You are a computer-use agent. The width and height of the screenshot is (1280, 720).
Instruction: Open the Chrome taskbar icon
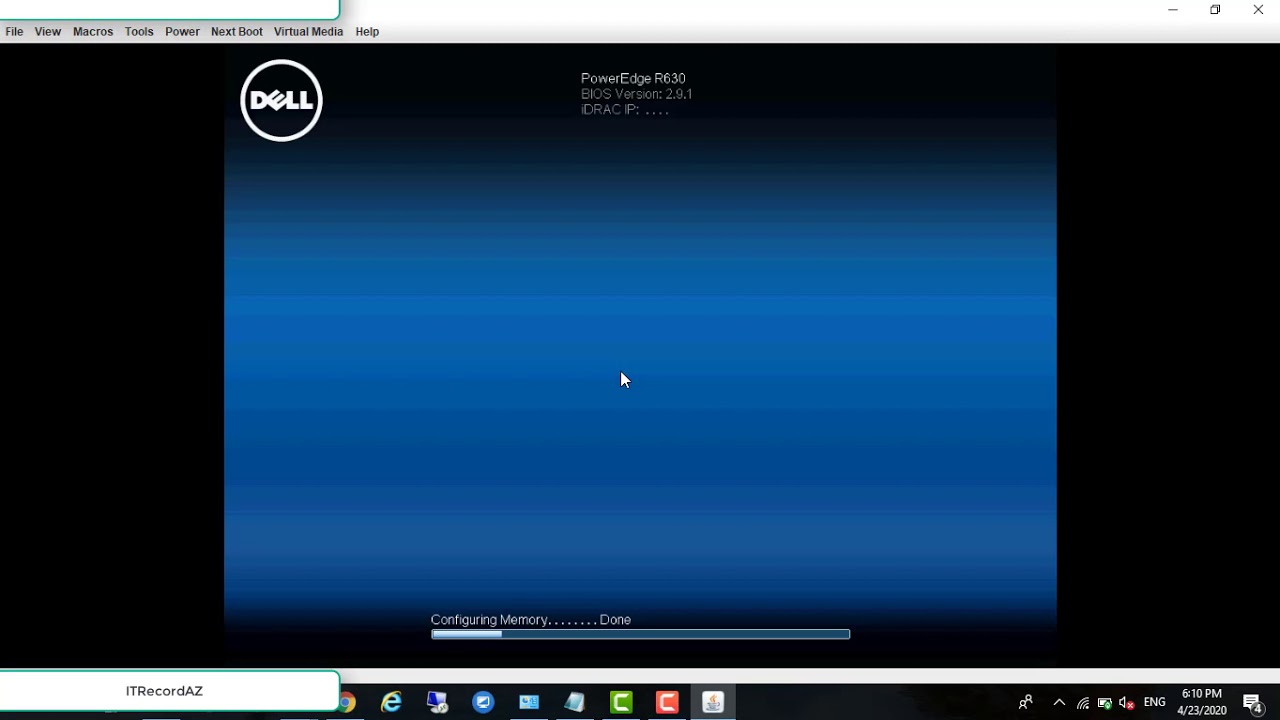[347, 703]
